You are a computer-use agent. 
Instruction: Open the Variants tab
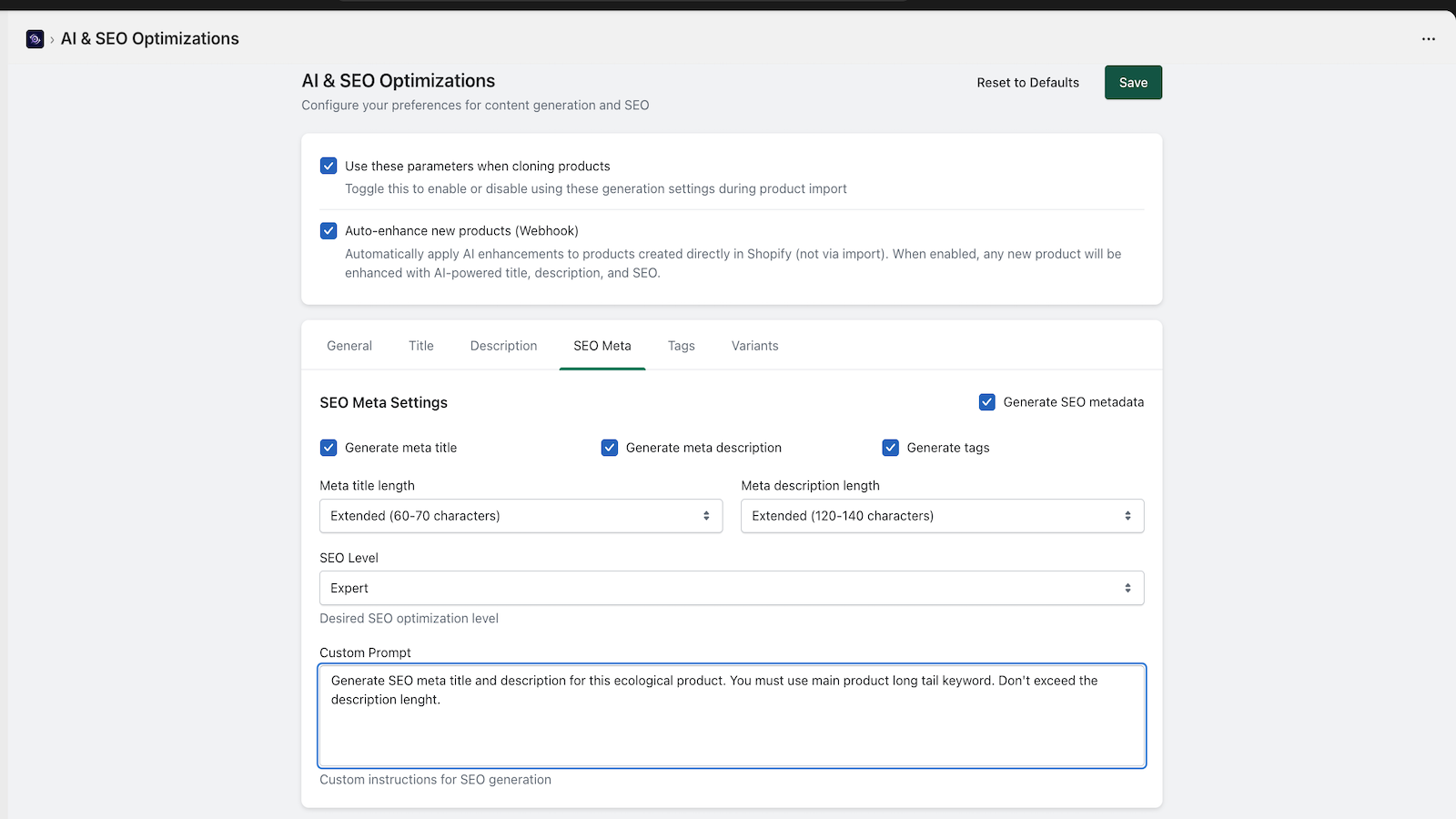[x=754, y=346]
